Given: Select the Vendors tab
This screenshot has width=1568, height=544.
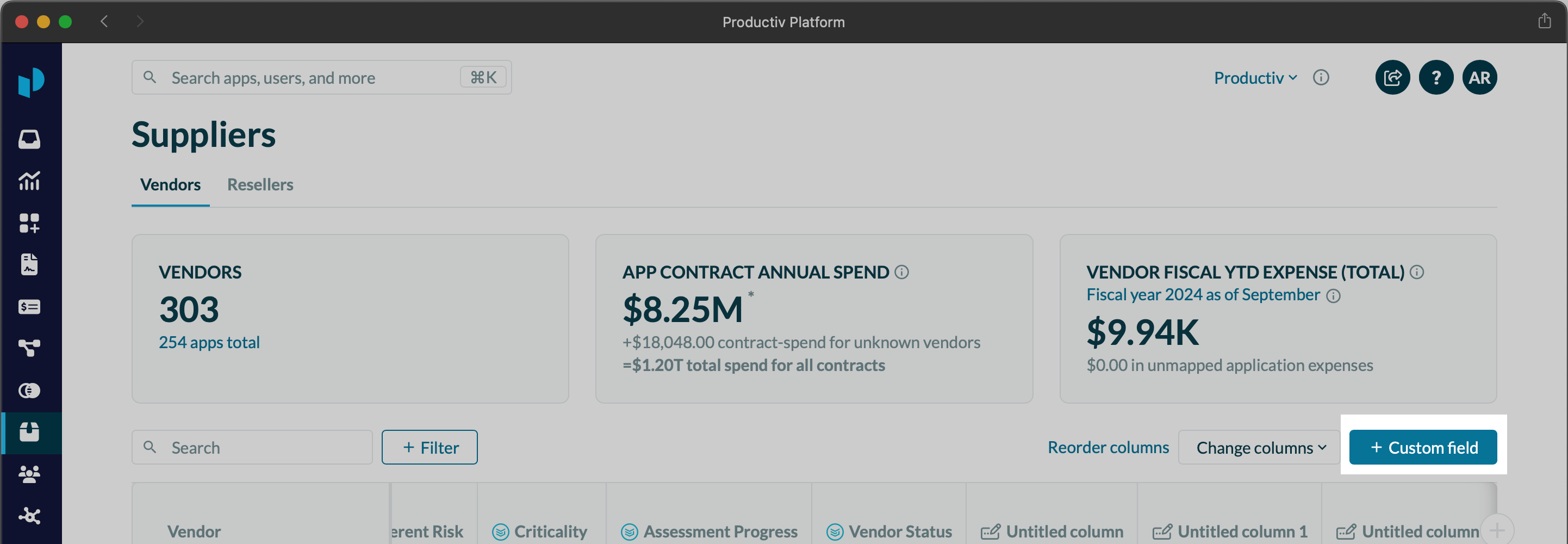Looking at the screenshot, I should (170, 184).
